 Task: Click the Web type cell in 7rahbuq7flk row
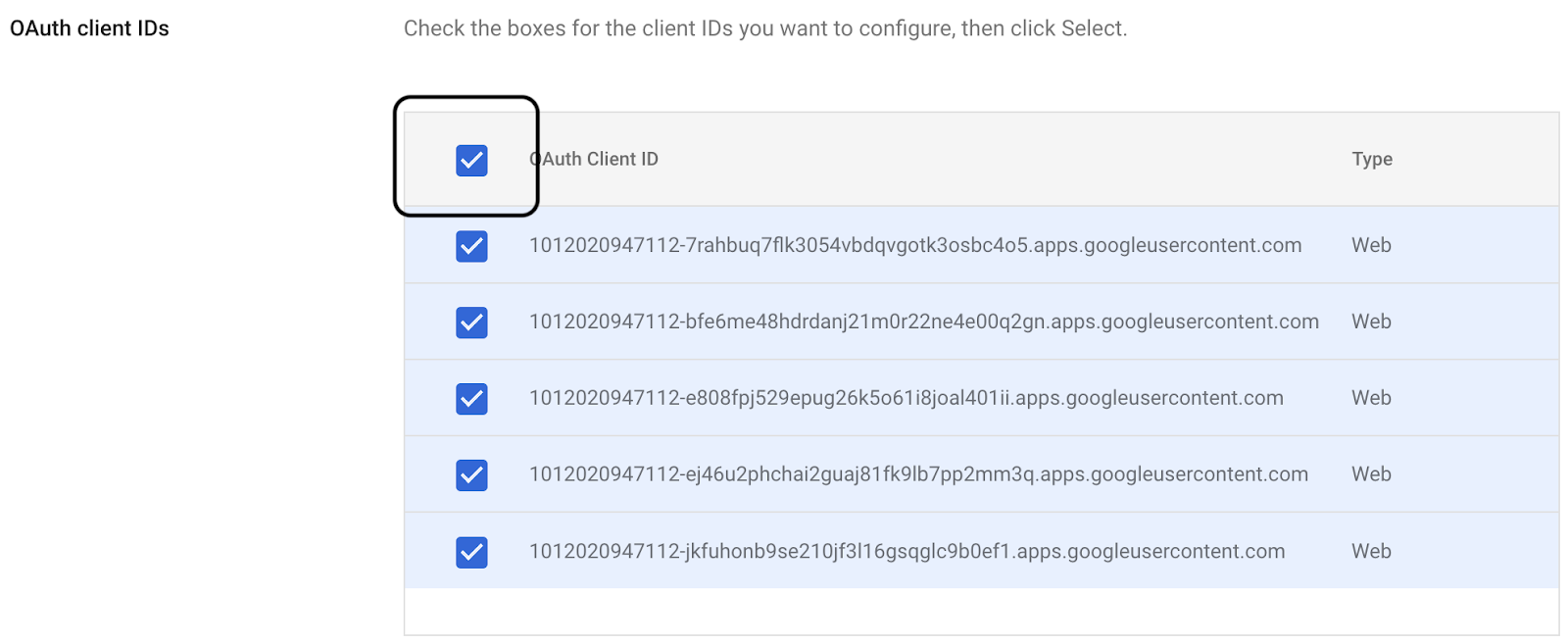pyautogui.click(x=1371, y=245)
